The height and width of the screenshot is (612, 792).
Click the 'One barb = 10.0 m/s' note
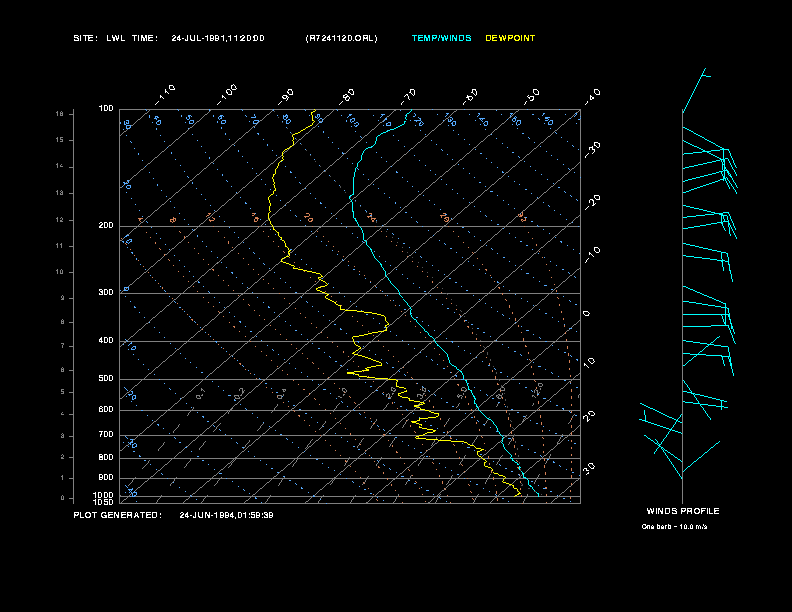[x=674, y=527]
